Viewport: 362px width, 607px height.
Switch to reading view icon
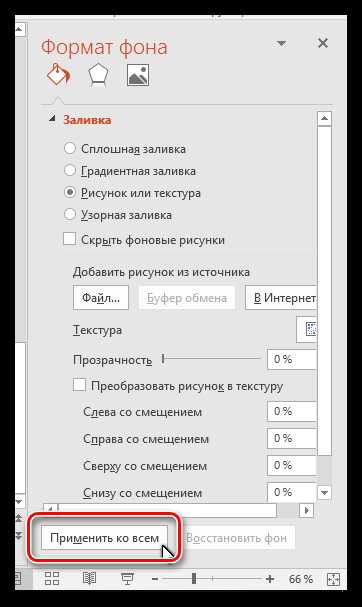pos(89,578)
